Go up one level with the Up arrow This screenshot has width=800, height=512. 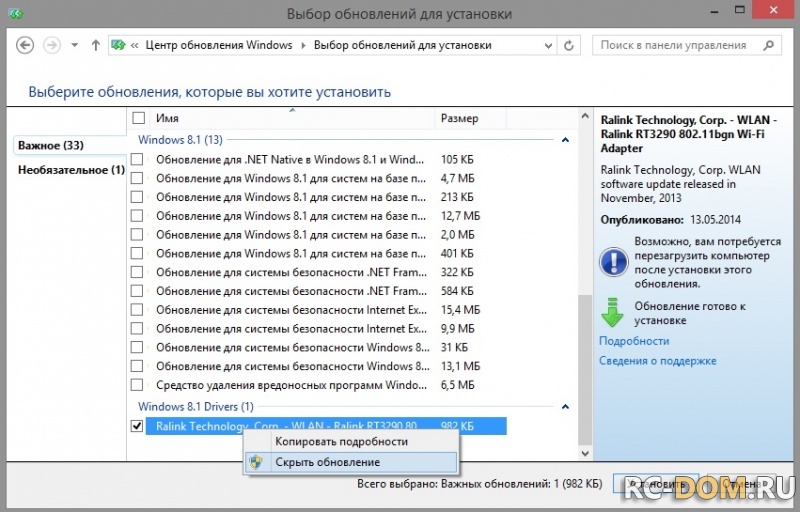tap(95, 45)
